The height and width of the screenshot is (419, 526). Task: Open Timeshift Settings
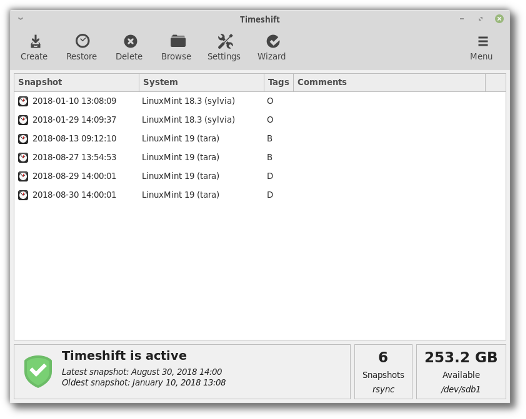pos(224,47)
